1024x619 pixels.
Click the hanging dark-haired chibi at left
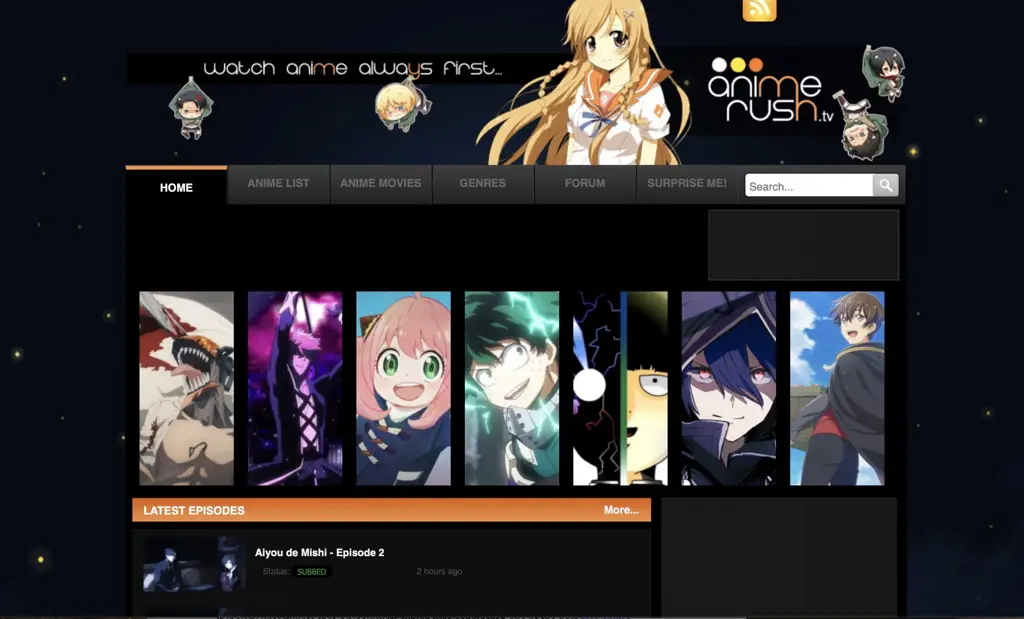point(191,109)
